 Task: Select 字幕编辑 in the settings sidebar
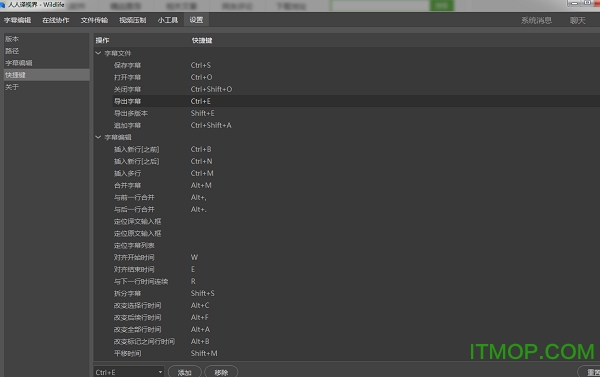(47, 63)
